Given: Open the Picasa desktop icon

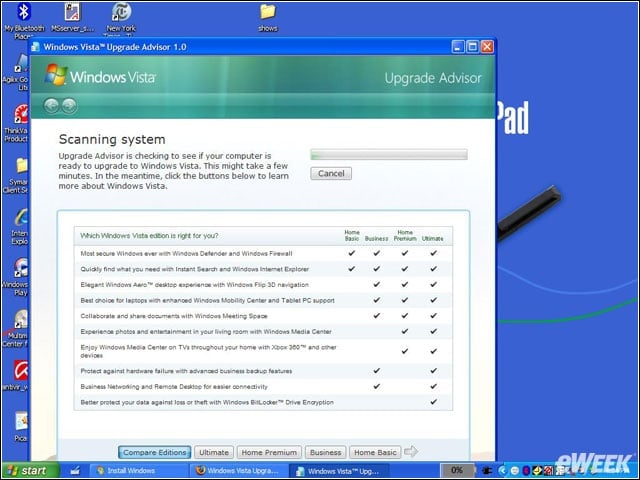Looking at the screenshot, I should 20,426.
